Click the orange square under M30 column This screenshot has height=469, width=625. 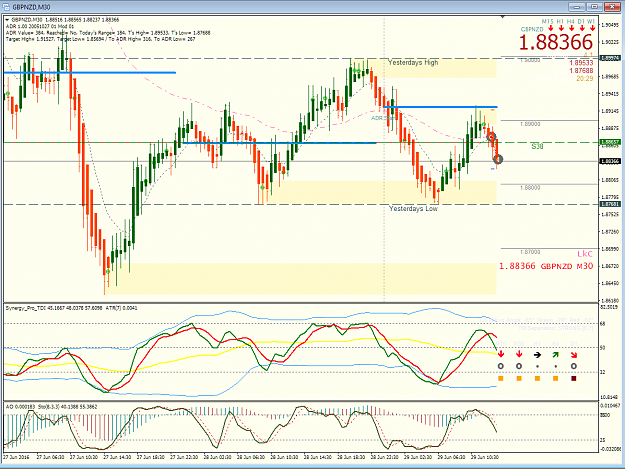click(x=519, y=379)
